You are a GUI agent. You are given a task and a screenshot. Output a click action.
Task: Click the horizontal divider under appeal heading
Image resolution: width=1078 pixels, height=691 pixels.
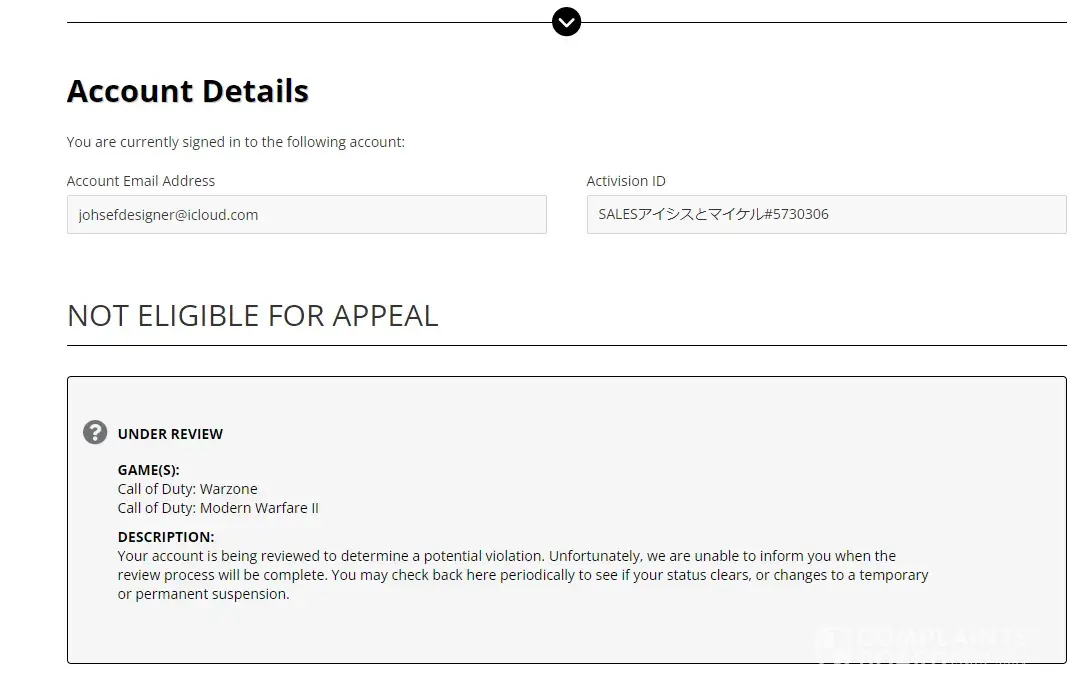pos(566,345)
